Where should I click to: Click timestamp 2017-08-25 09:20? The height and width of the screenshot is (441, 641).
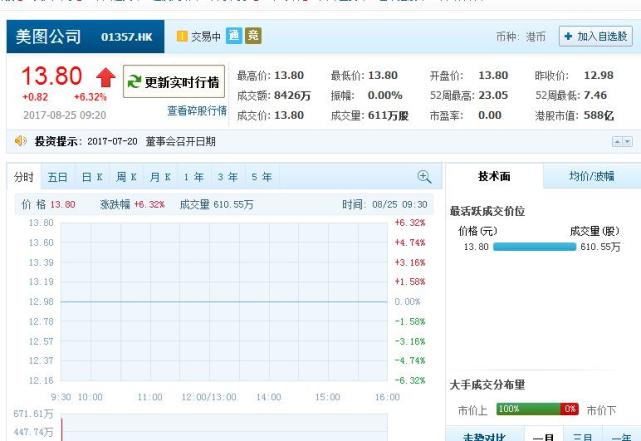coord(65,115)
